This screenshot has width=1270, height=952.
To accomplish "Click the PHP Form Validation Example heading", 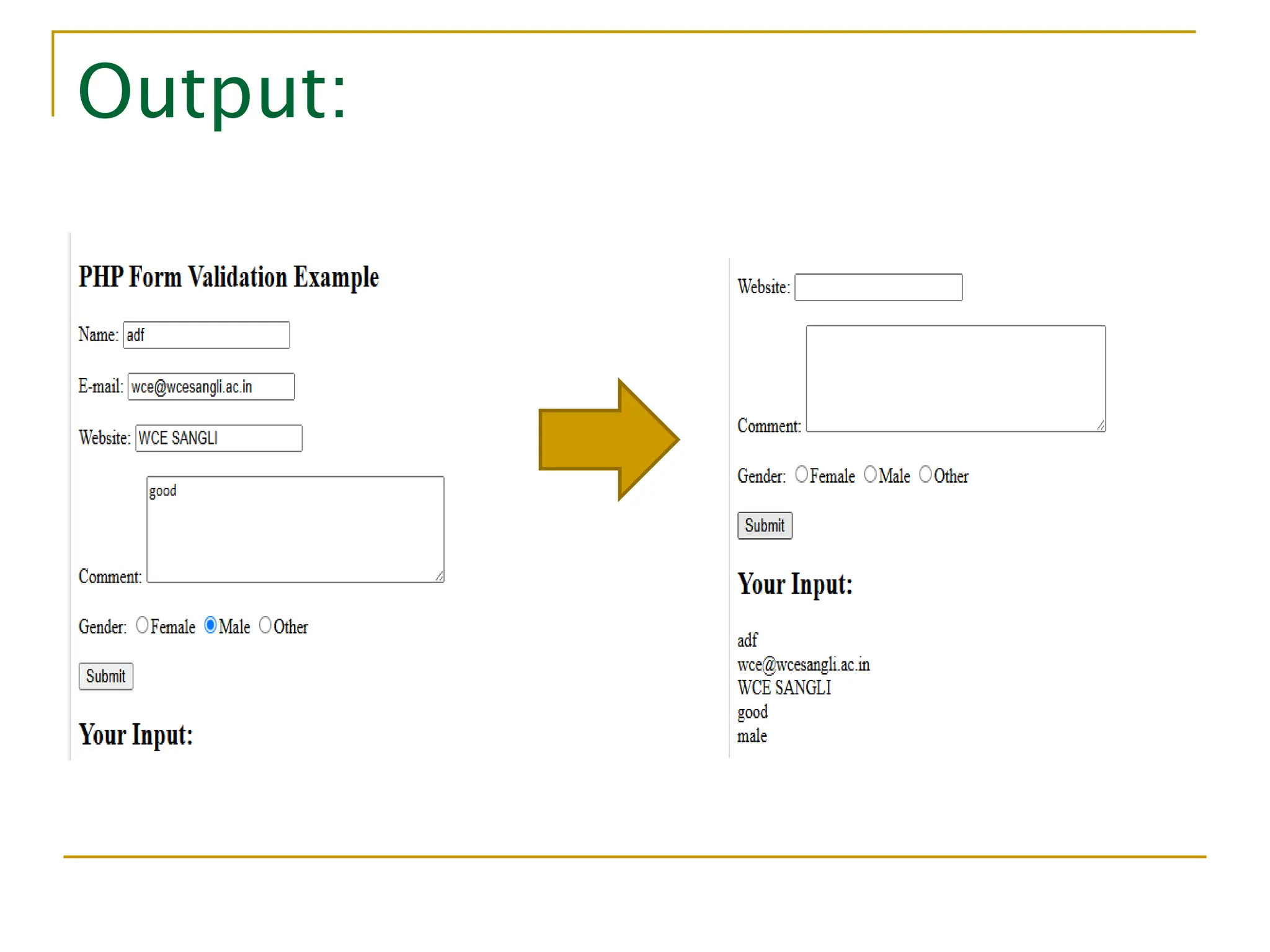I will (x=228, y=277).
